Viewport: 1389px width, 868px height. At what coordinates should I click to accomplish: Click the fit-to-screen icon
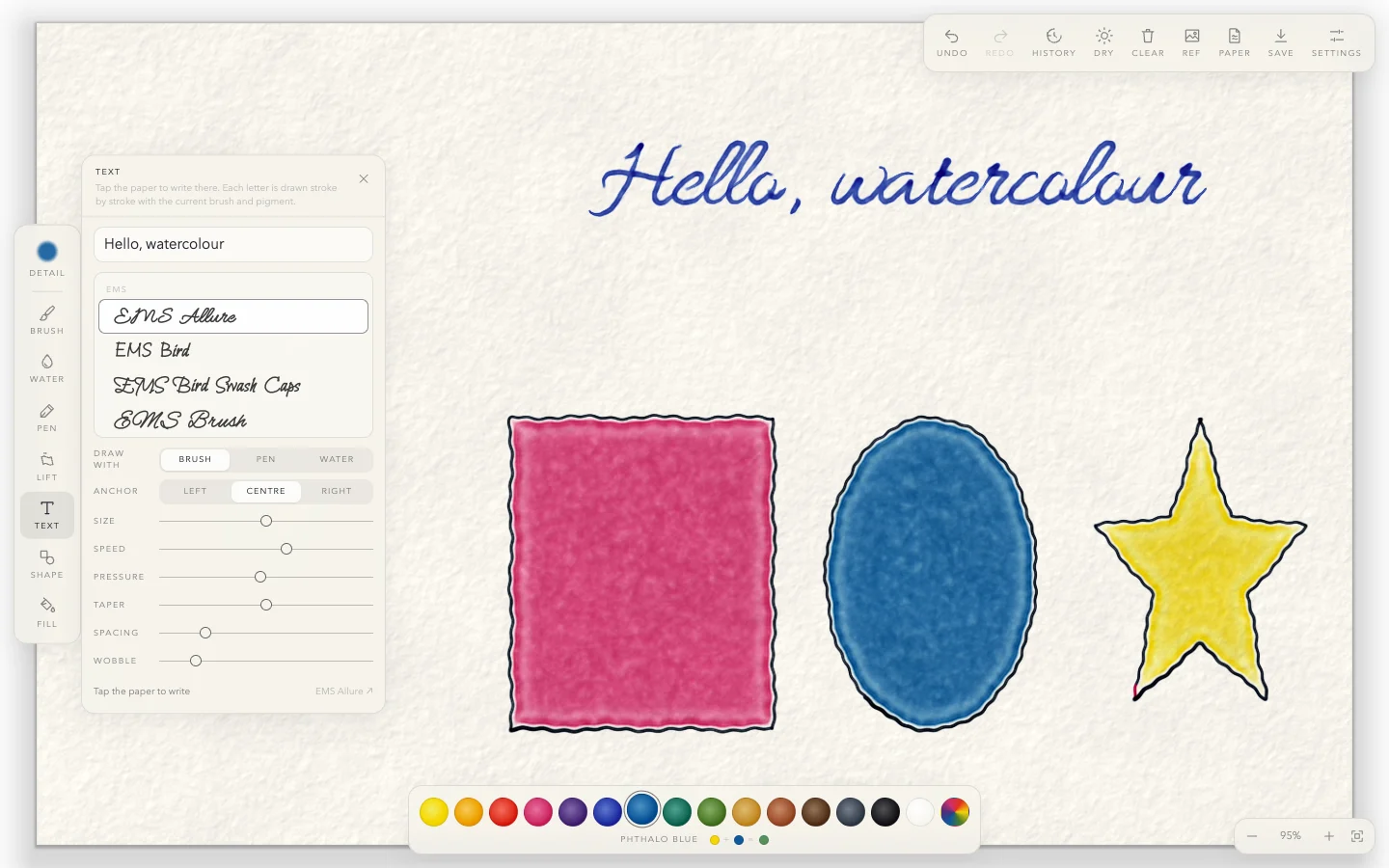[x=1357, y=836]
